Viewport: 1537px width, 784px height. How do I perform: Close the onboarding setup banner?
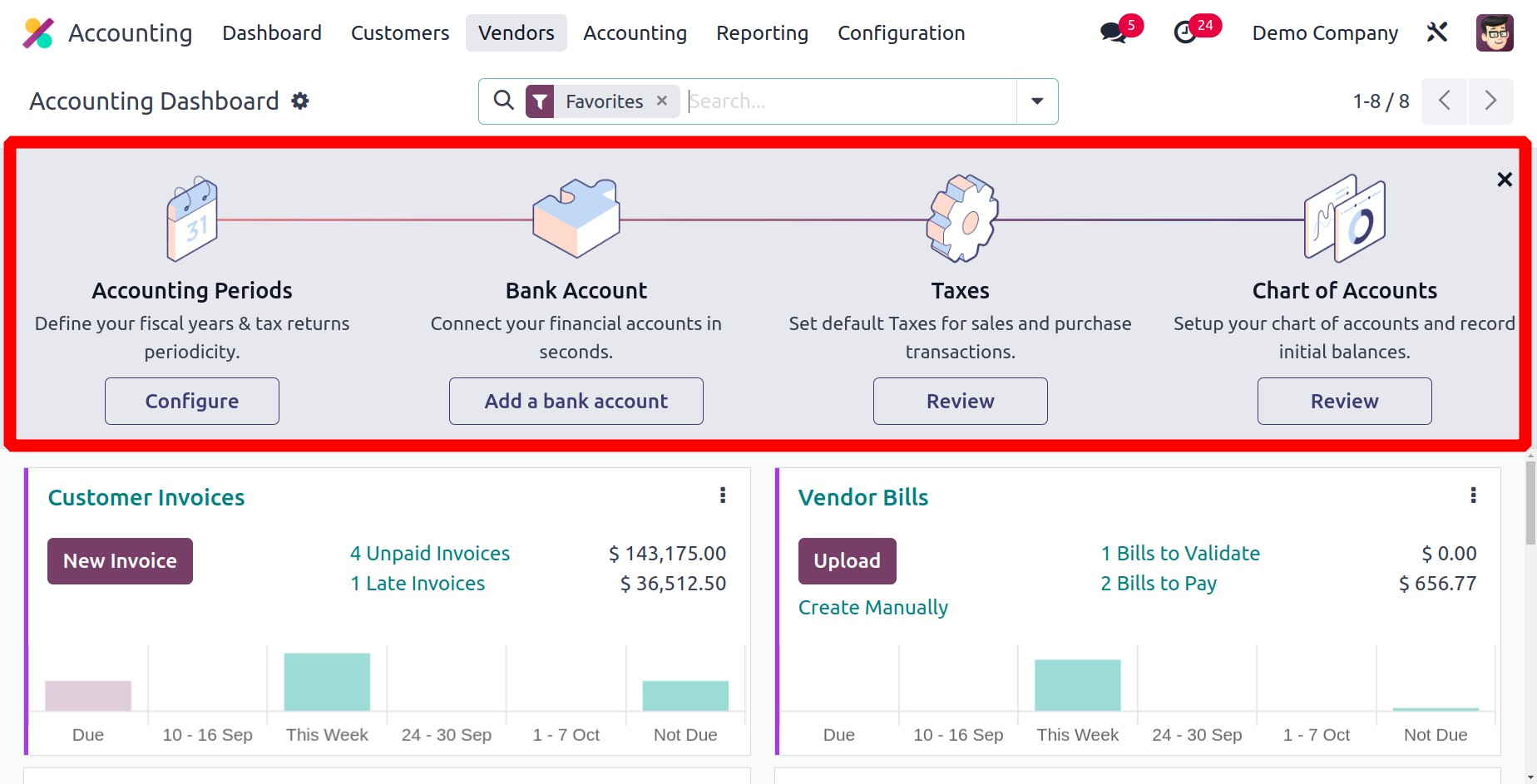[x=1504, y=180]
